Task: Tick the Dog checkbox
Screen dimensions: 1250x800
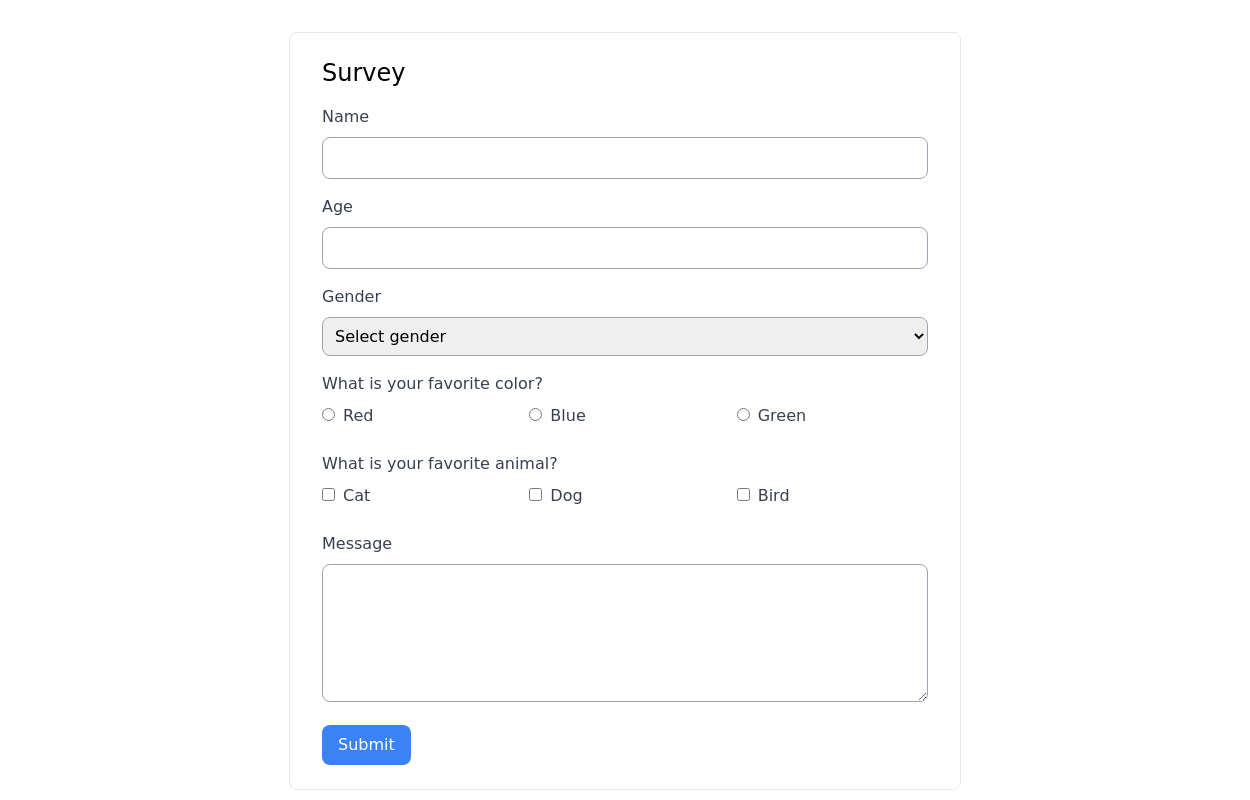Action: pos(536,495)
